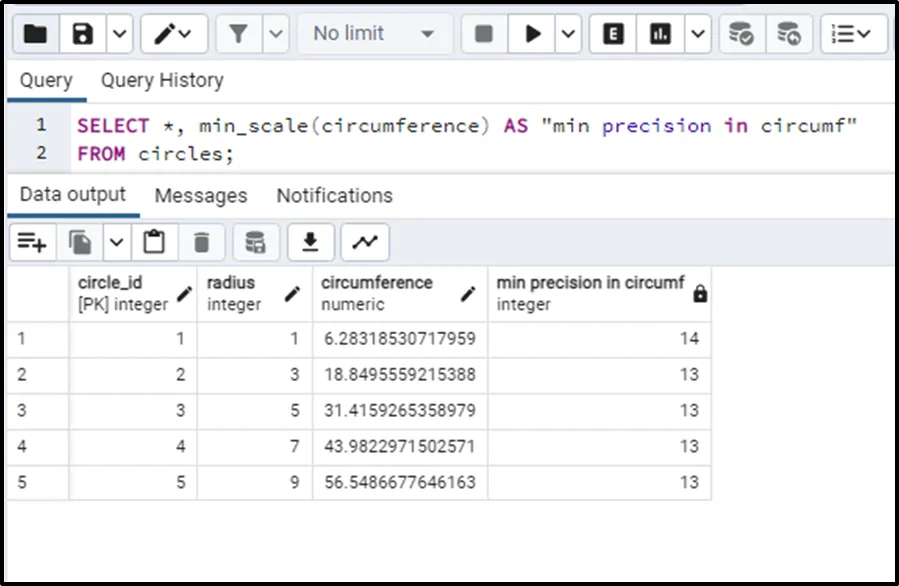Expand the Execute options dropdown arrow

[x=567, y=34]
